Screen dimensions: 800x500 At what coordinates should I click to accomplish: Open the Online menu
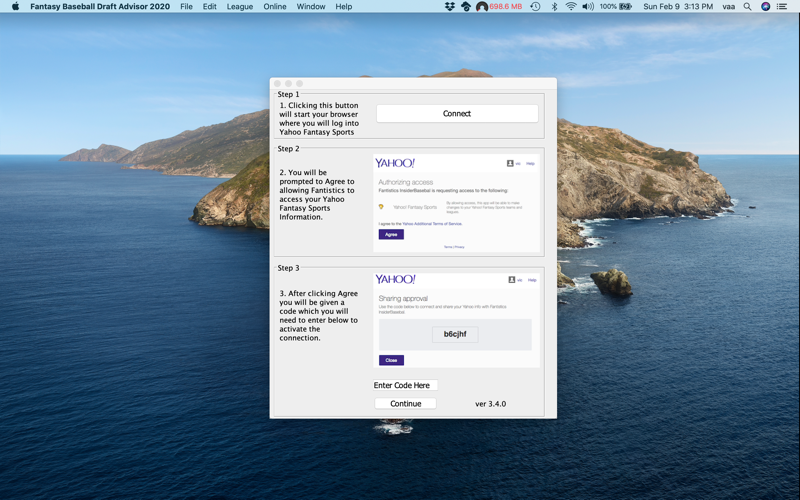point(274,7)
